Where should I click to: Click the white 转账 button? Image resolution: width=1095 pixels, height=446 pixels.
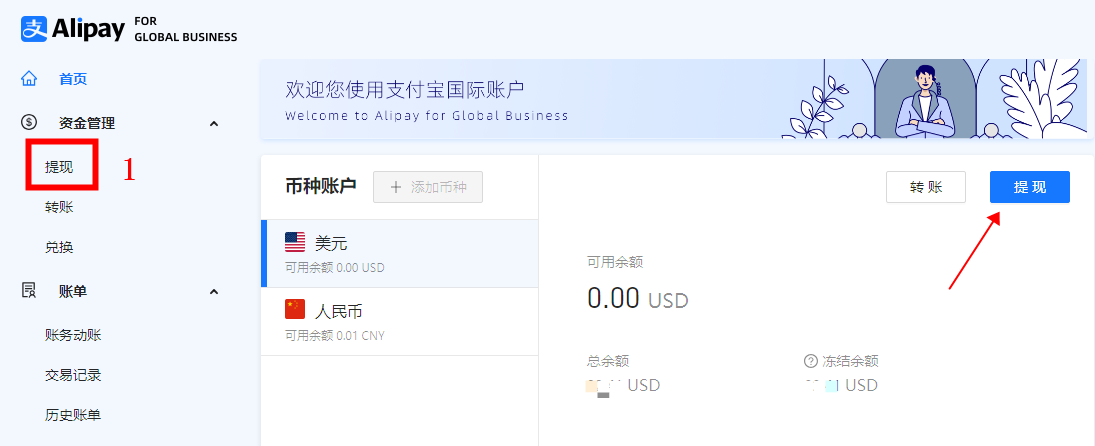click(x=925, y=187)
